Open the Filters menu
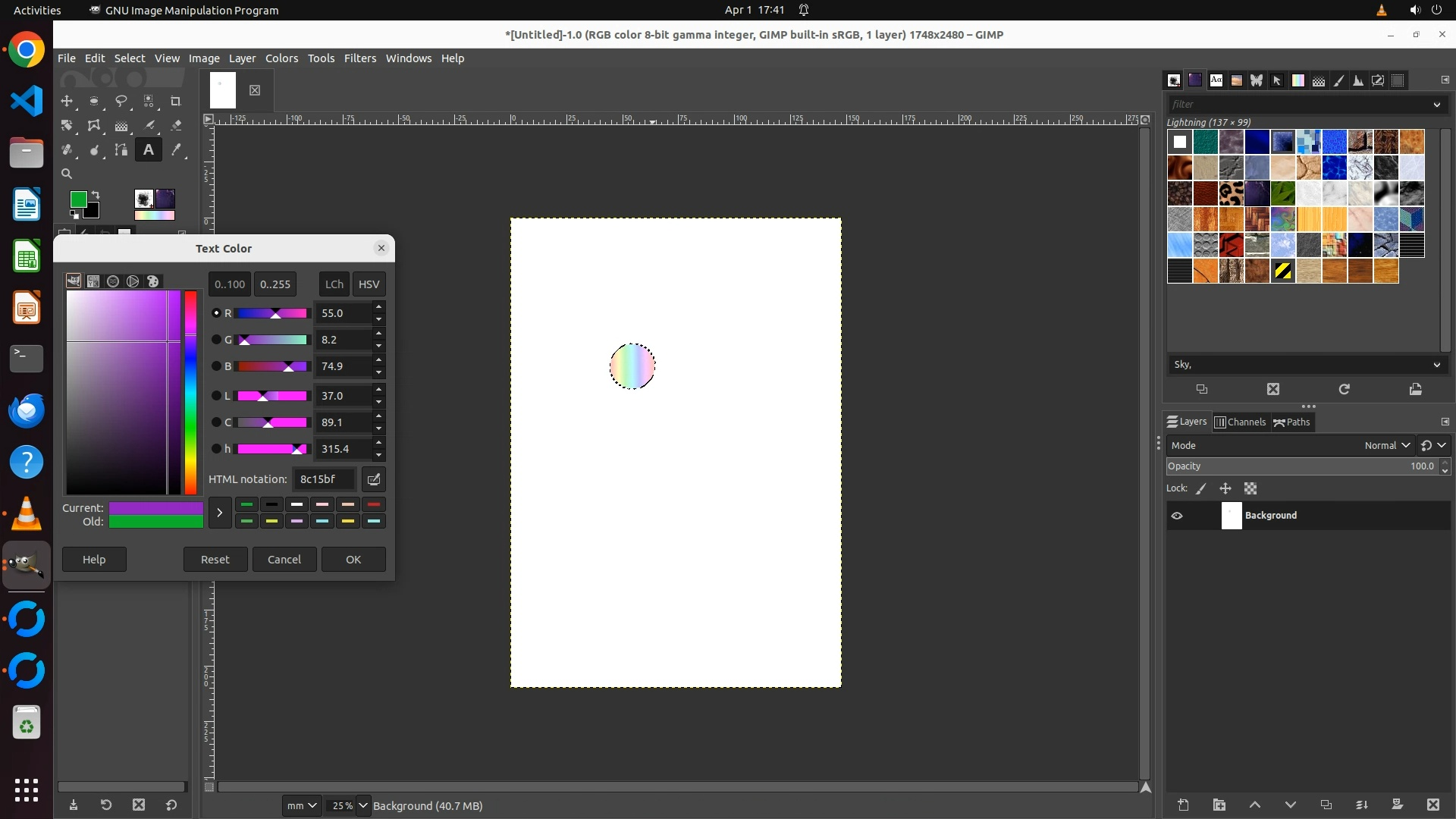This screenshot has height=819, width=1456. tap(359, 58)
